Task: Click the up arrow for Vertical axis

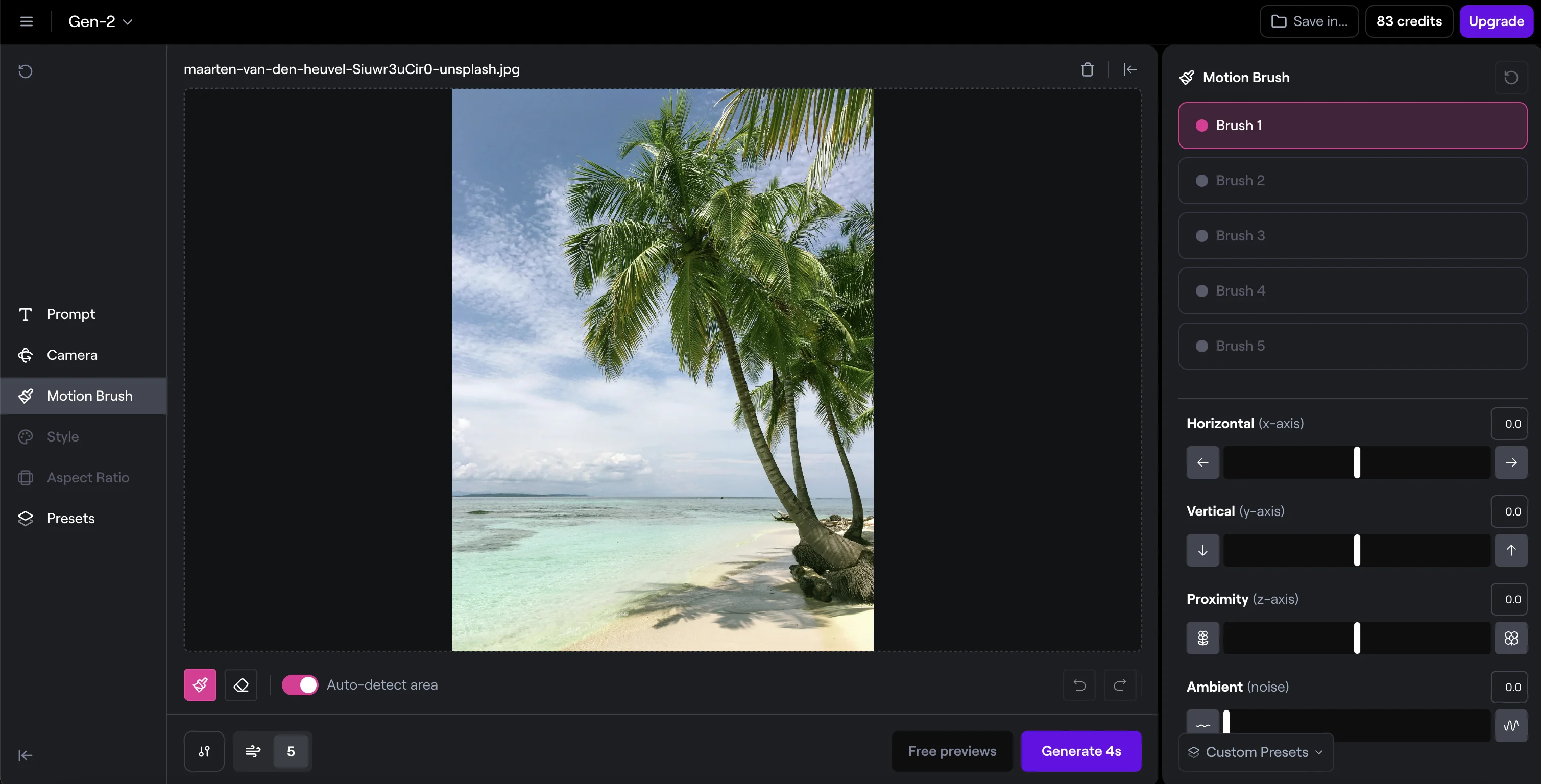Action: point(1510,550)
